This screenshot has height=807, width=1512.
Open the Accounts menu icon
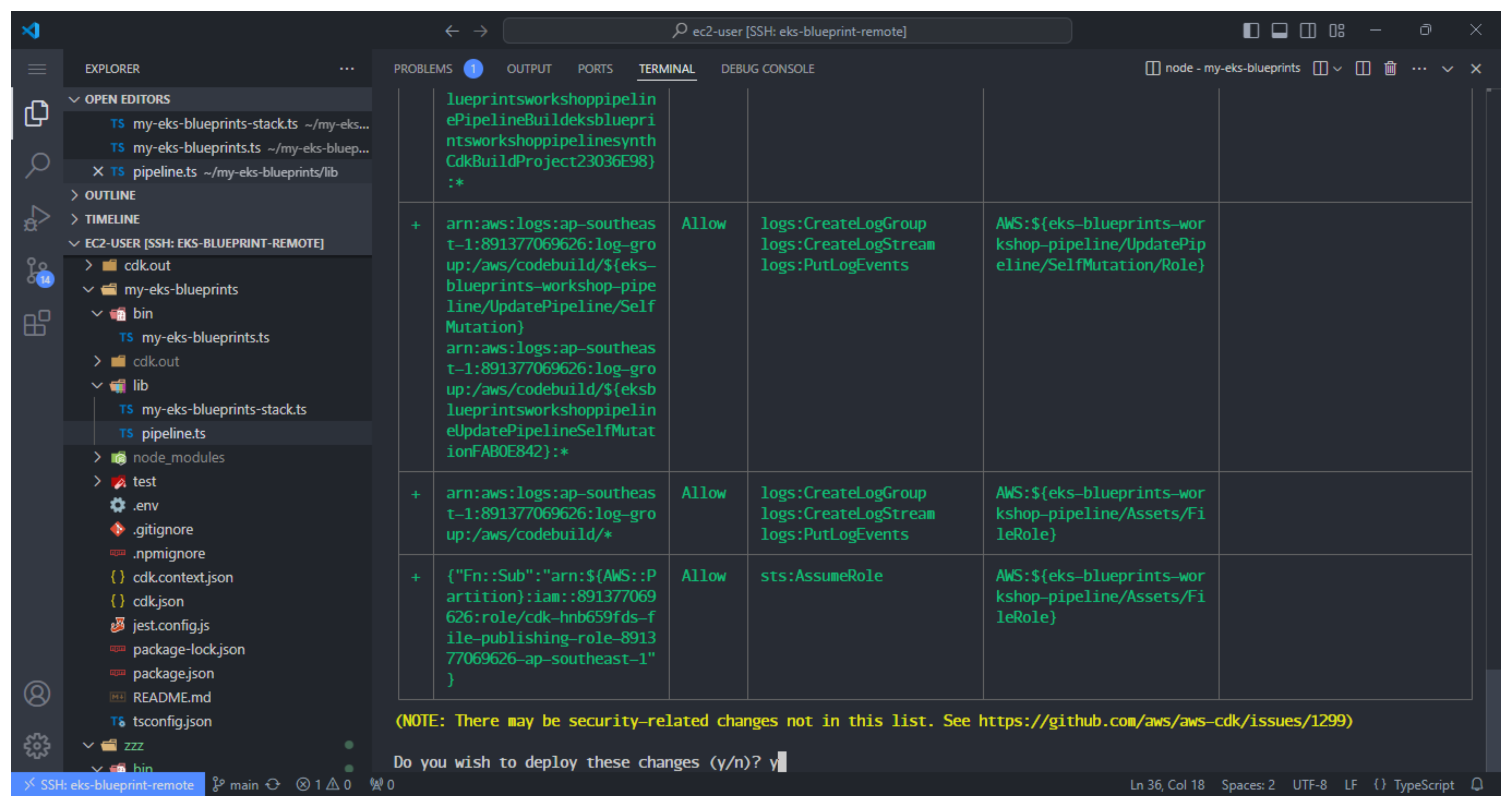[37, 694]
